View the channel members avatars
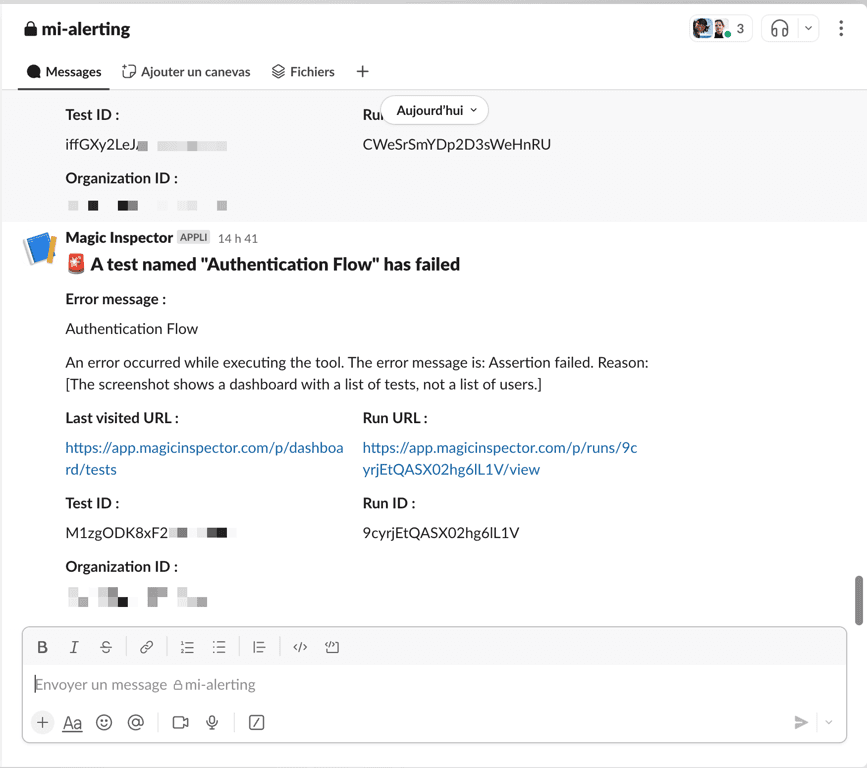The image size is (867, 768). tap(720, 28)
